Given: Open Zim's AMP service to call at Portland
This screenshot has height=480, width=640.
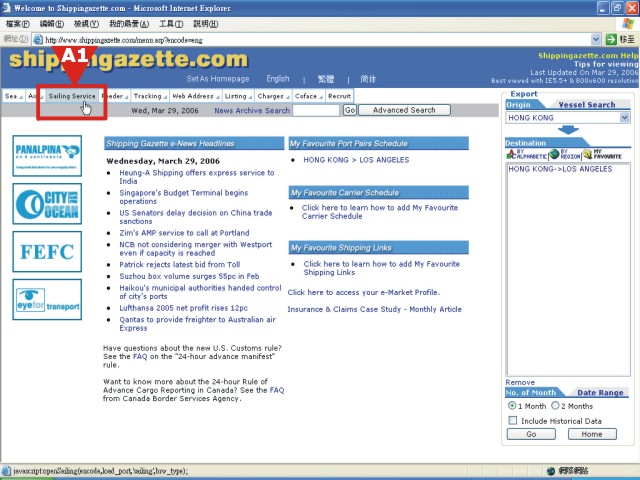Looking at the screenshot, I should coord(184,233).
